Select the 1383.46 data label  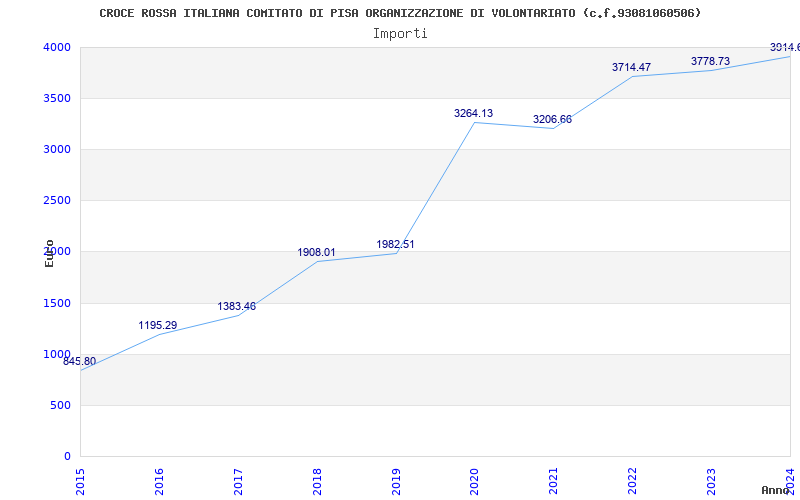tap(237, 306)
